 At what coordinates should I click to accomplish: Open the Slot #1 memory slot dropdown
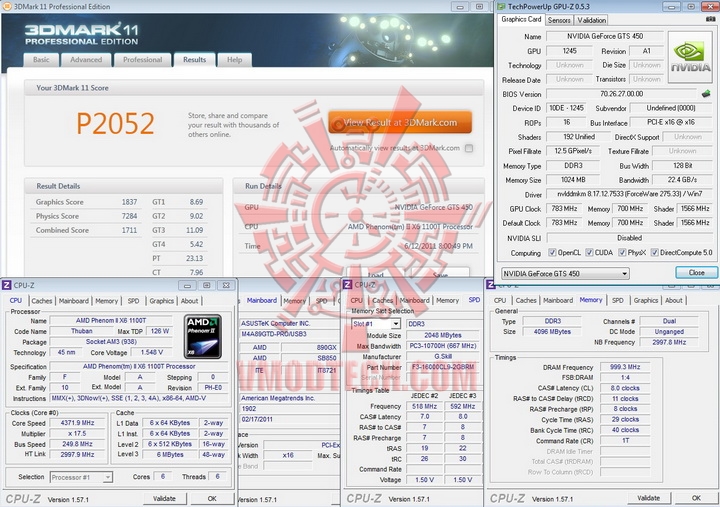click(376, 324)
